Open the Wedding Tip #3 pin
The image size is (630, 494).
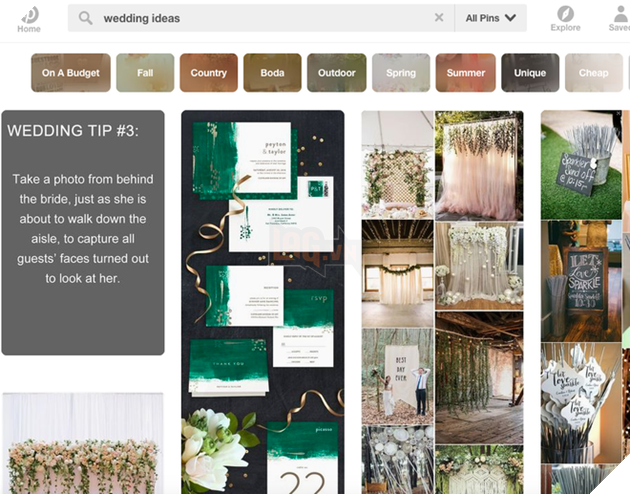[83, 232]
